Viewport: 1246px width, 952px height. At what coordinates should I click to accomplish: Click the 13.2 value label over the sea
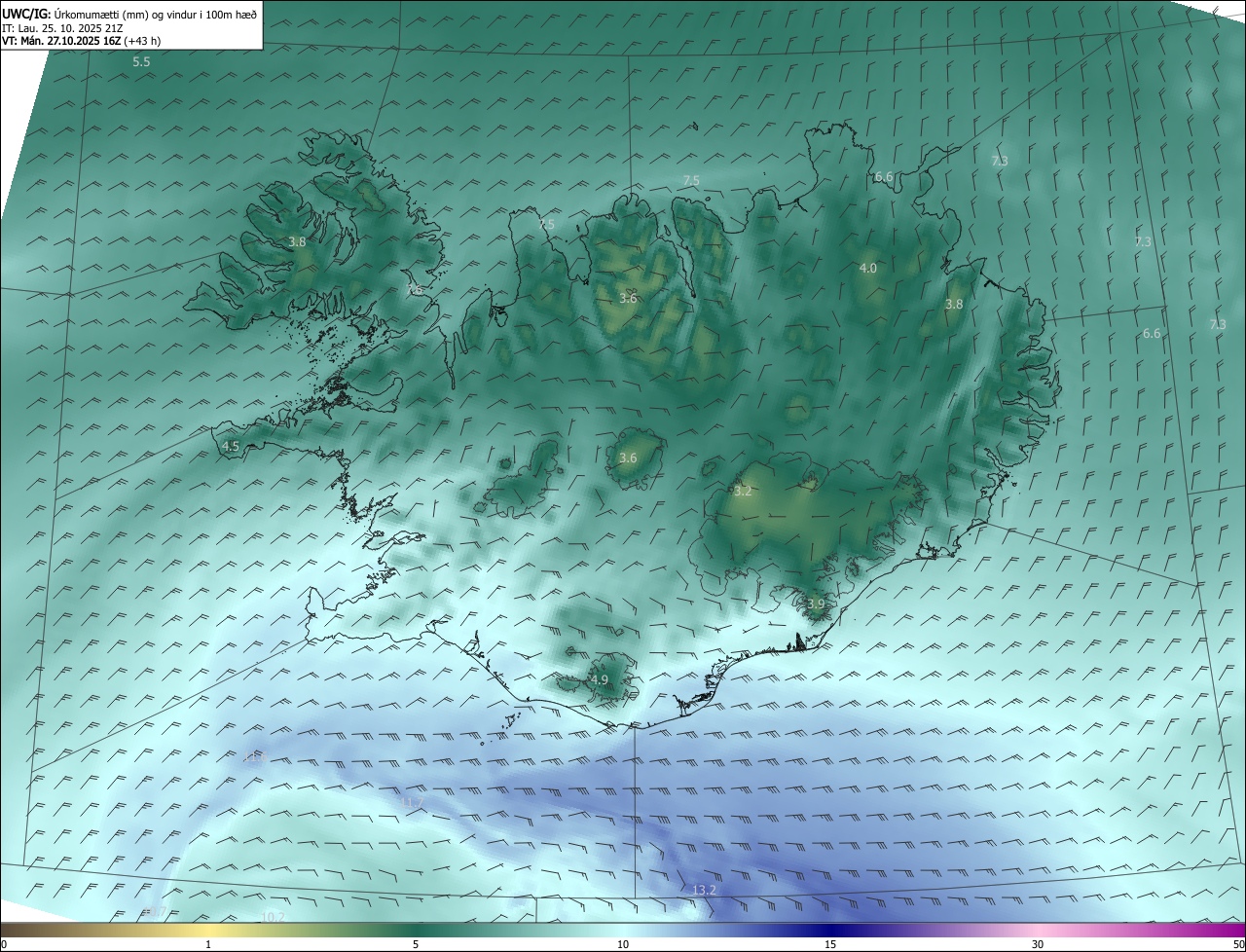(704, 891)
